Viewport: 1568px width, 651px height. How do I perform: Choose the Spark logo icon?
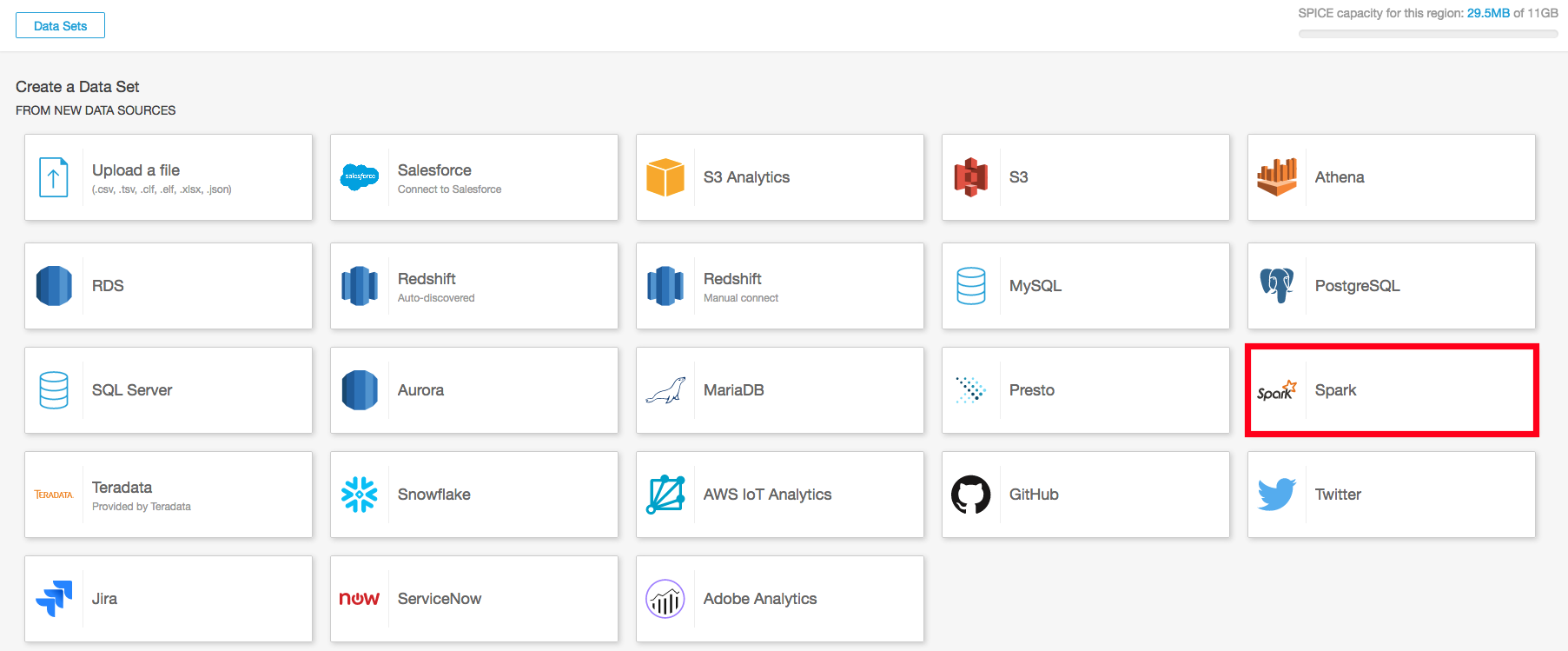[1277, 390]
